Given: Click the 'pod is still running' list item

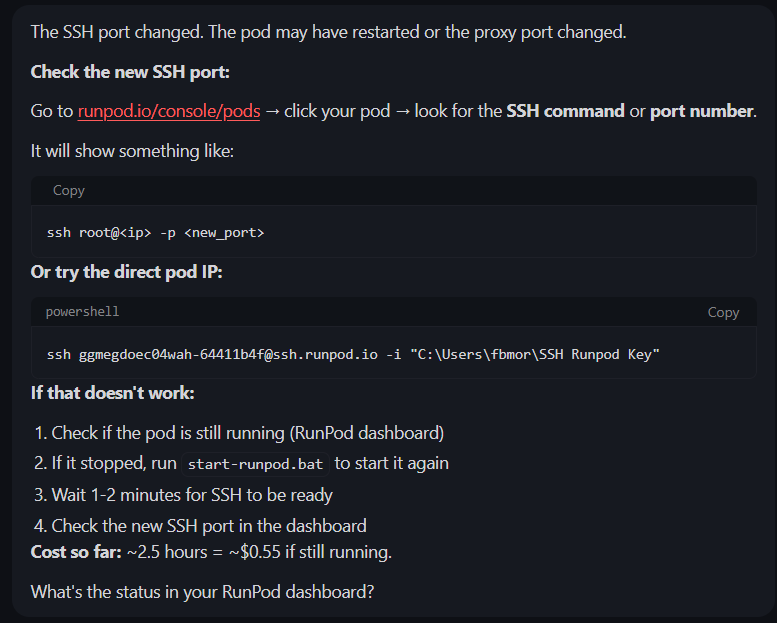Looking at the screenshot, I should 247,433.
